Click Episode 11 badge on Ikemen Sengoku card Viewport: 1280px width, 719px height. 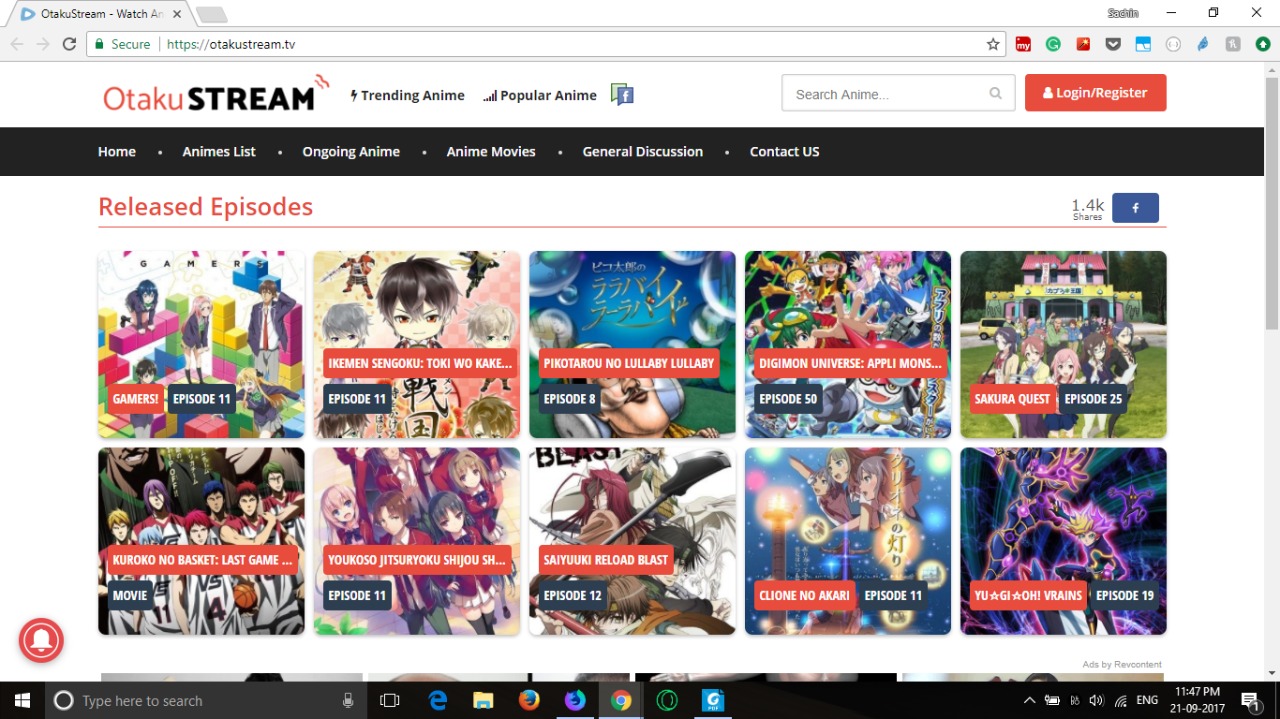pyautogui.click(x=357, y=399)
